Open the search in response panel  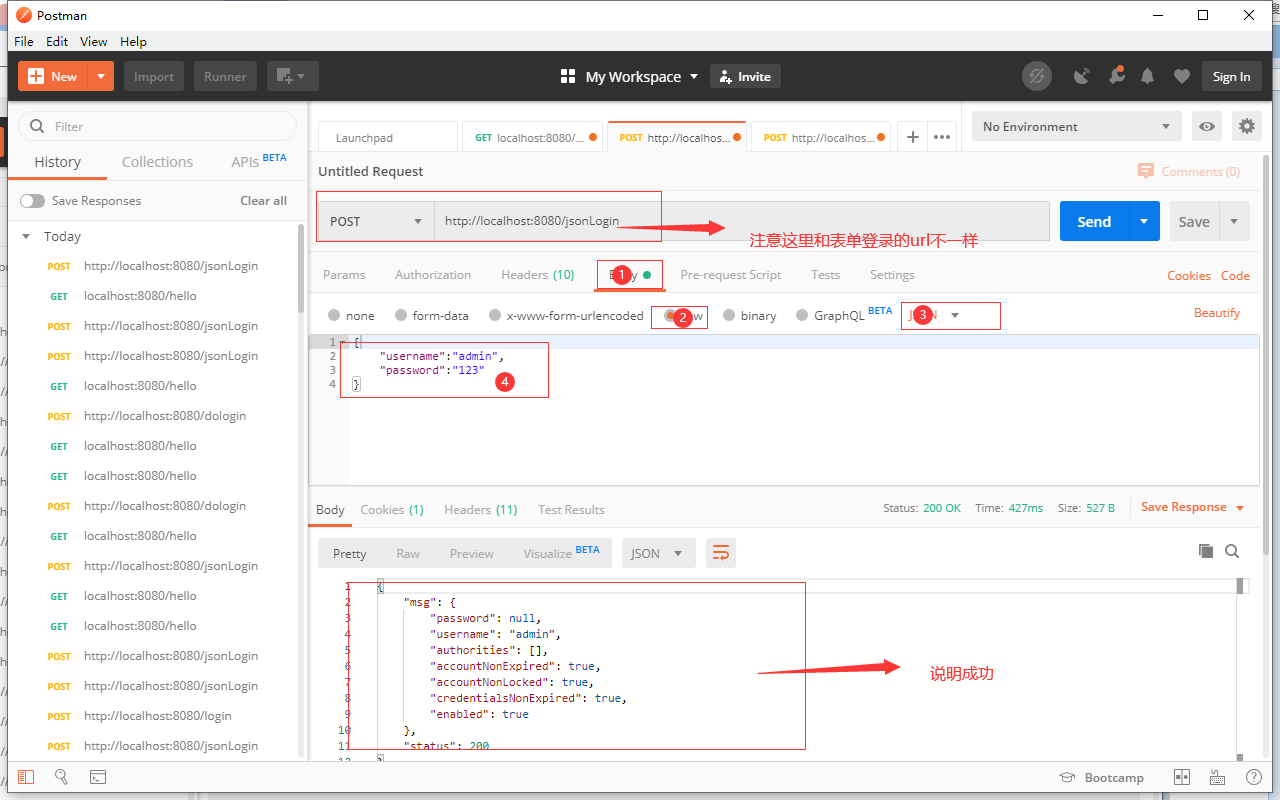pos(1232,550)
